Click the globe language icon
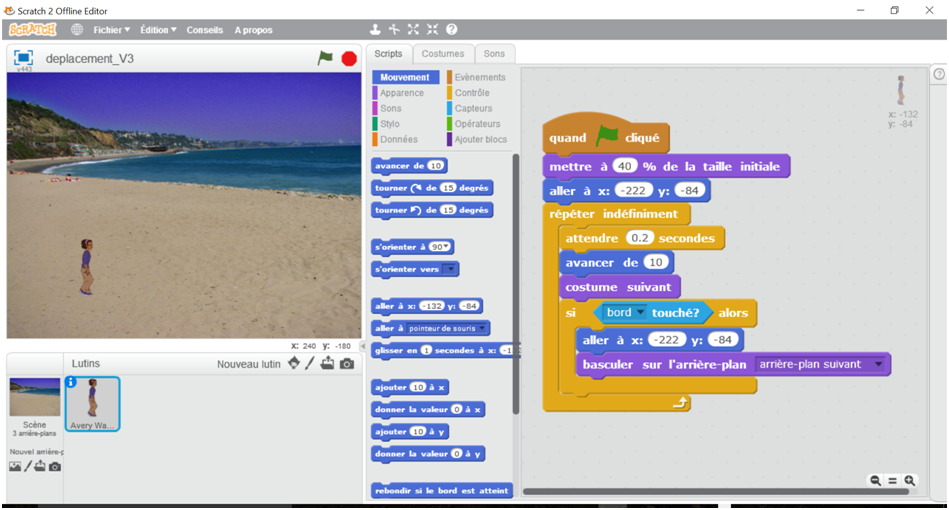This screenshot has height=510, width=949. click(77, 30)
